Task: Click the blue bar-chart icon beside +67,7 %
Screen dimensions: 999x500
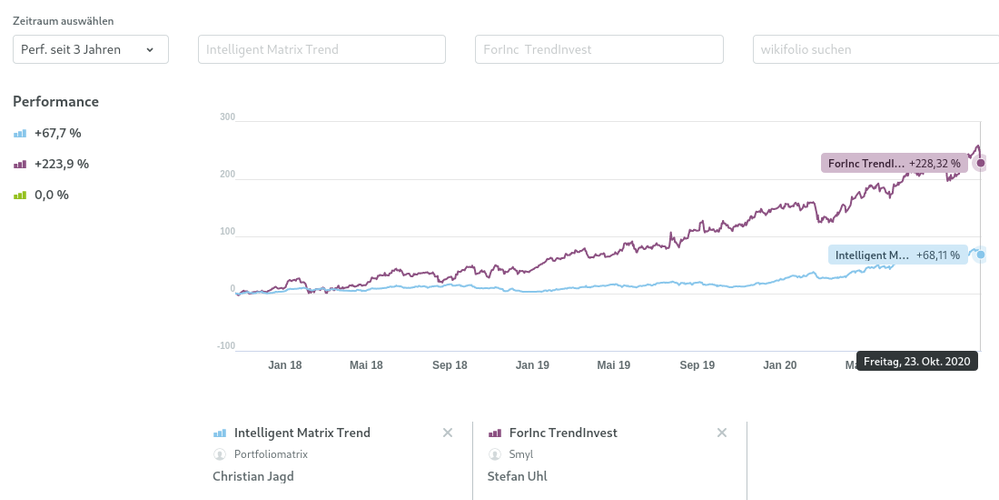Action: point(20,133)
